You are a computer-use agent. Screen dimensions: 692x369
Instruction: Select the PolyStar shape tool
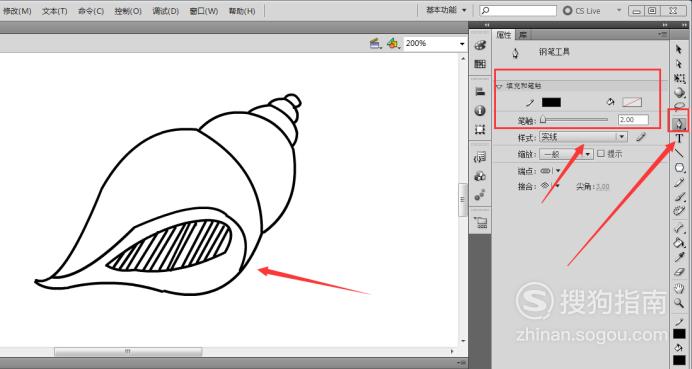point(679,168)
